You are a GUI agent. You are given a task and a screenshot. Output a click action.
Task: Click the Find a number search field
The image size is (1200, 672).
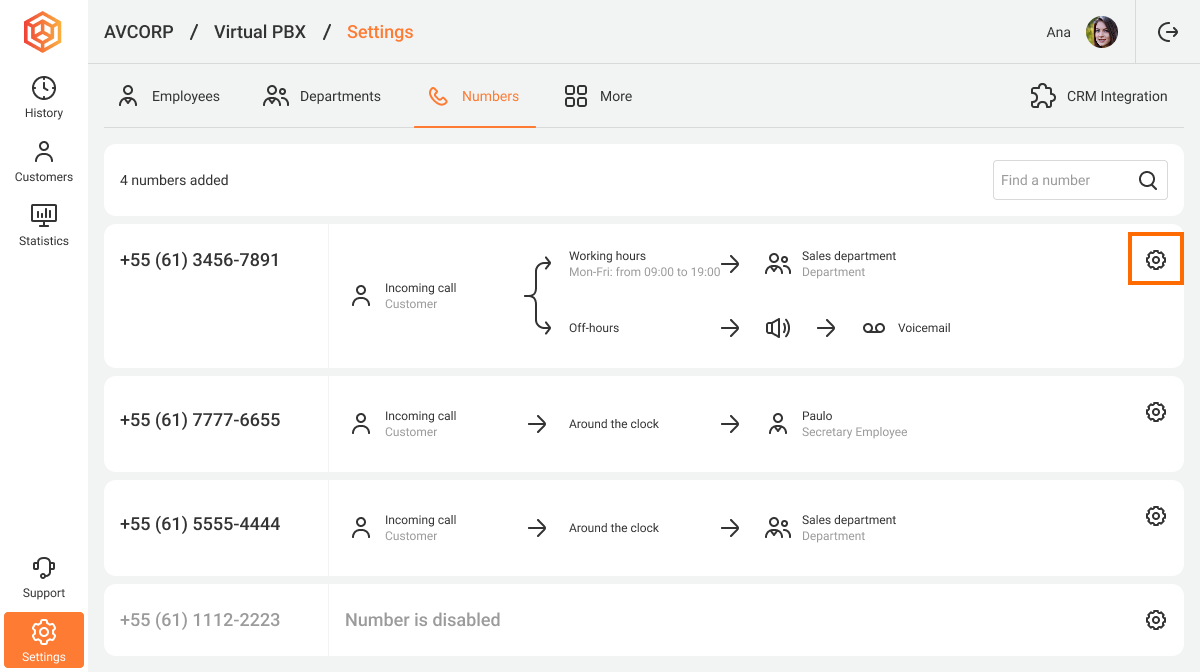(x=1080, y=180)
